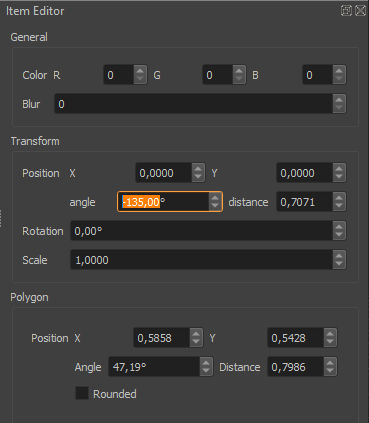Increase the Color B value

pos(339,71)
